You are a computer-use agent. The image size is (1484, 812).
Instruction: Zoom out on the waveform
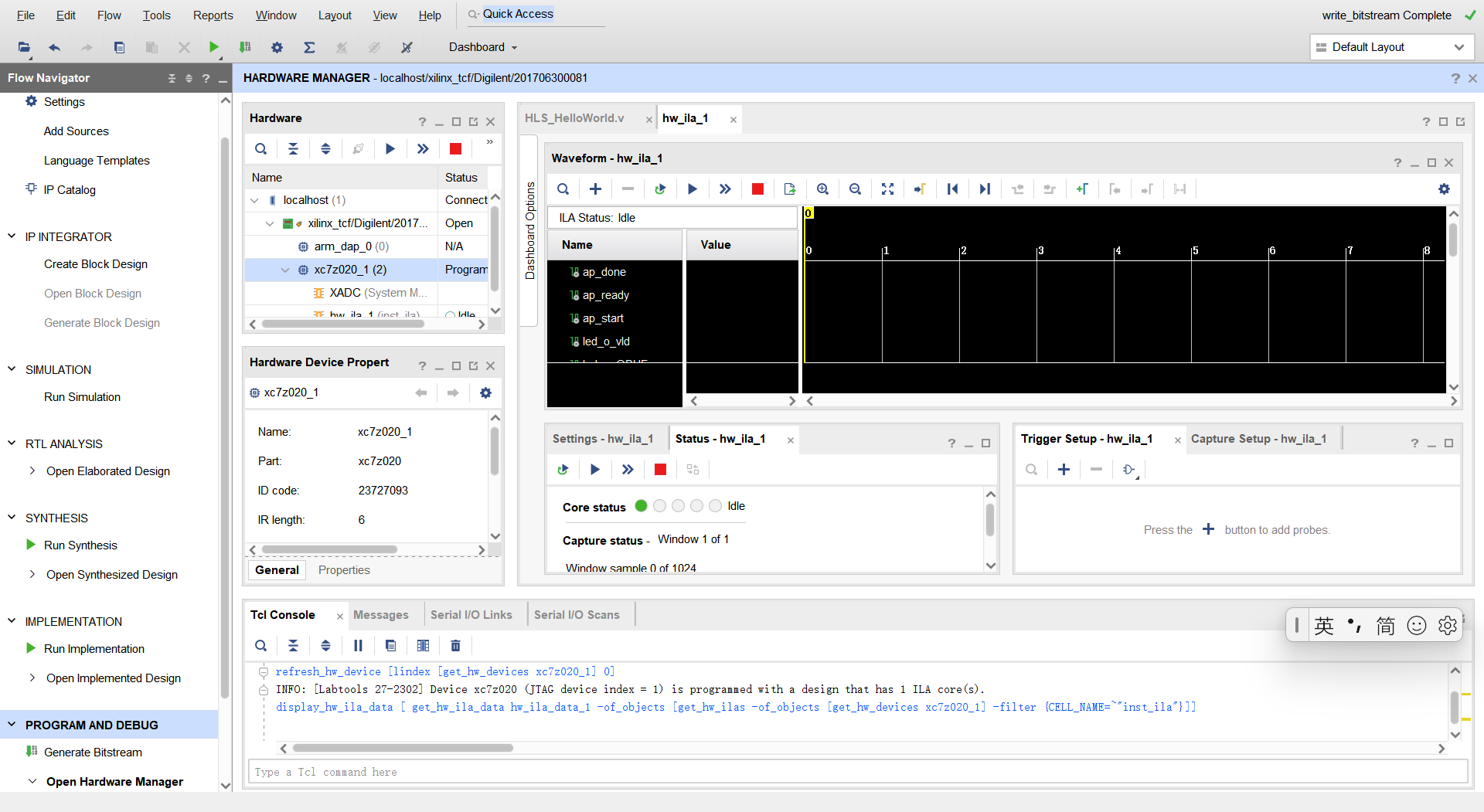coord(856,189)
